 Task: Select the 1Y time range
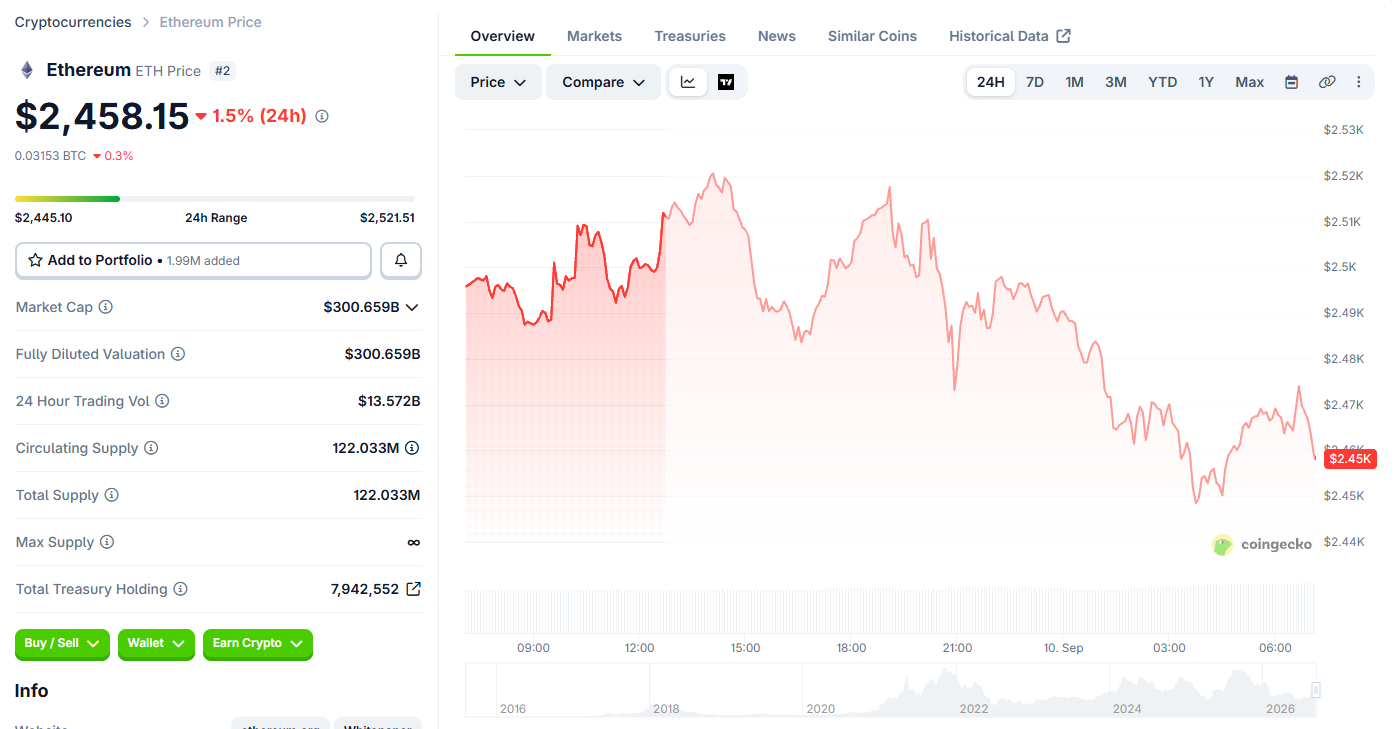1207,82
